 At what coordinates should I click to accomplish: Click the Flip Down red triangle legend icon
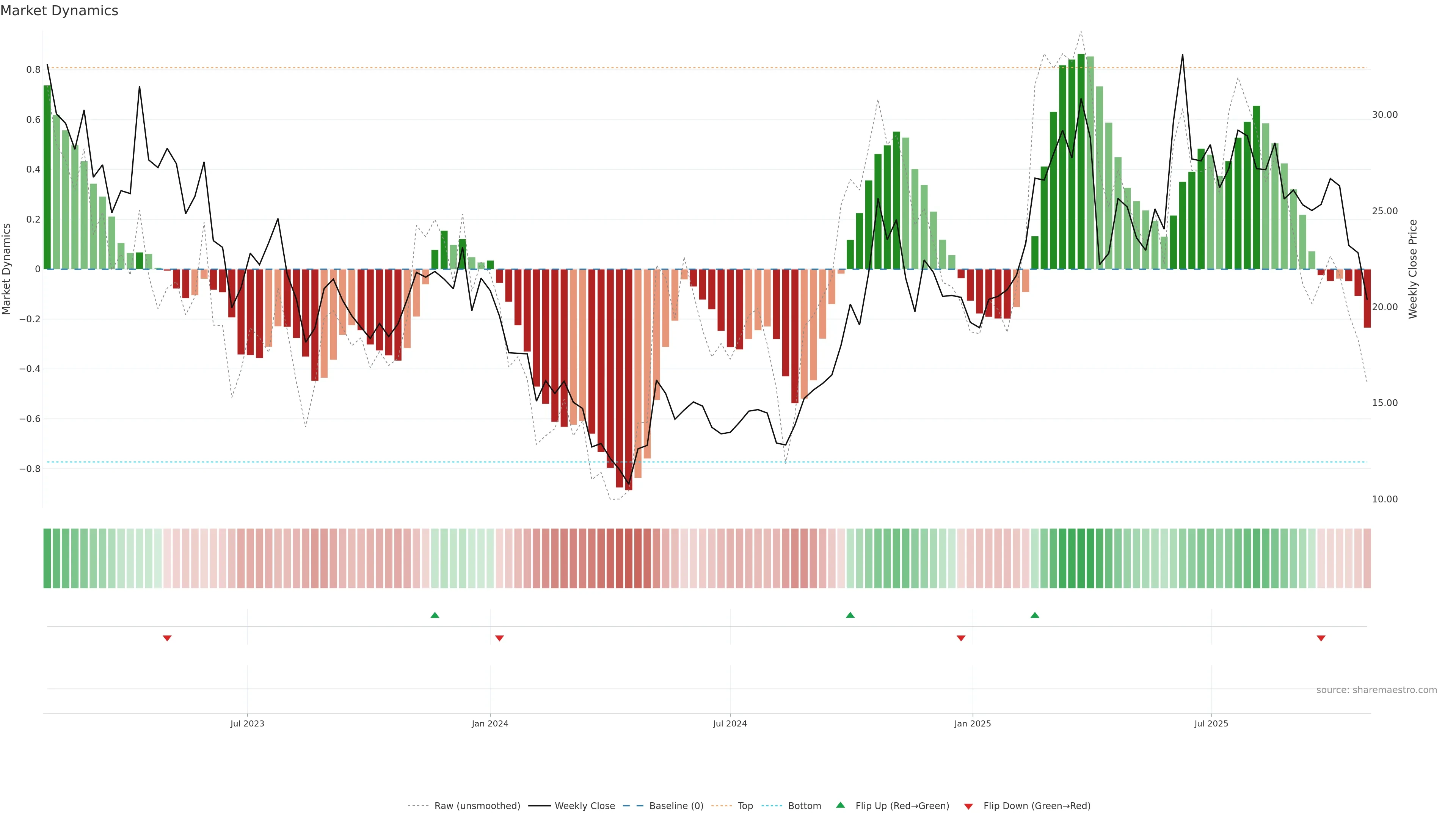pos(968,806)
